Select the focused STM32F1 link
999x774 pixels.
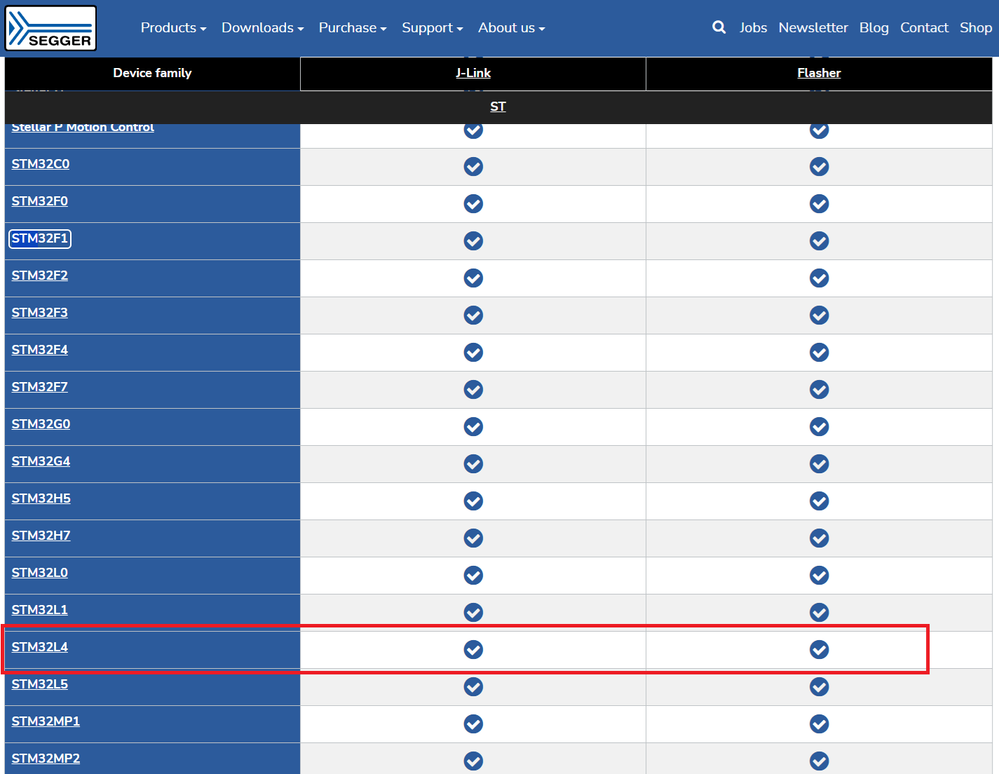point(40,238)
